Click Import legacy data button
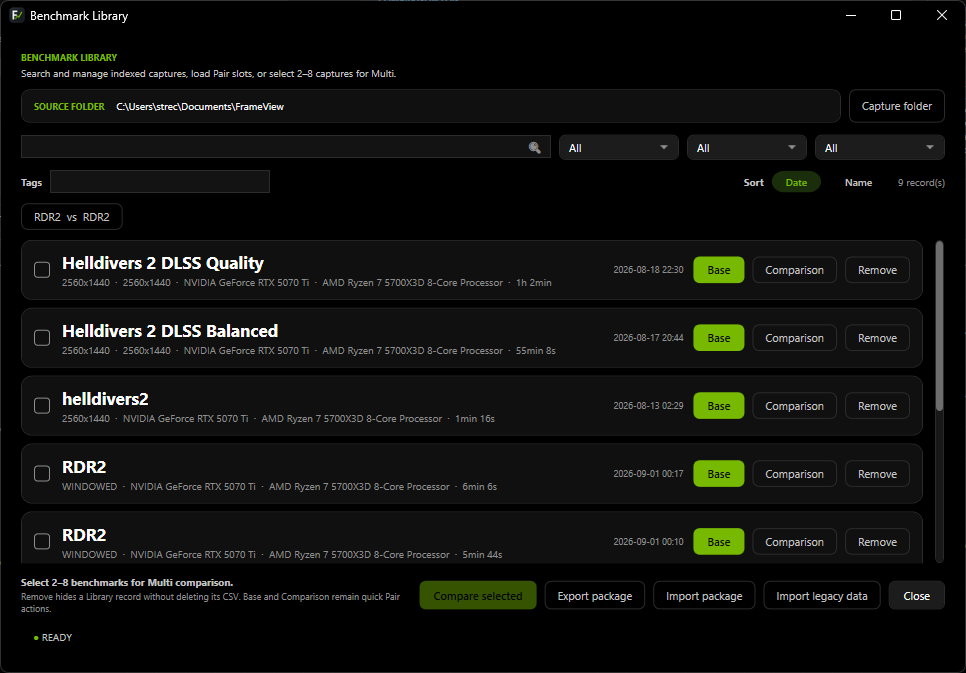This screenshot has height=673, width=966. point(822,595)
